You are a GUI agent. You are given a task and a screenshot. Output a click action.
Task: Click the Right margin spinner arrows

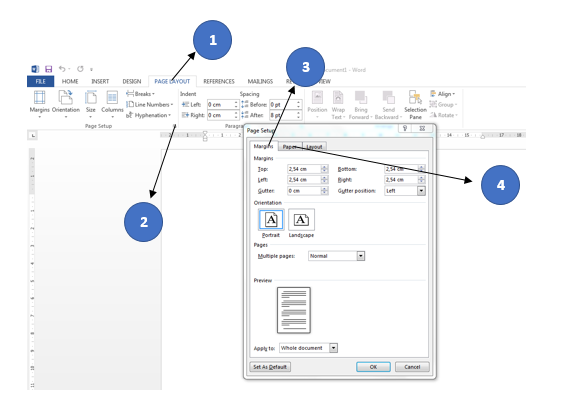tap(422, 180)
